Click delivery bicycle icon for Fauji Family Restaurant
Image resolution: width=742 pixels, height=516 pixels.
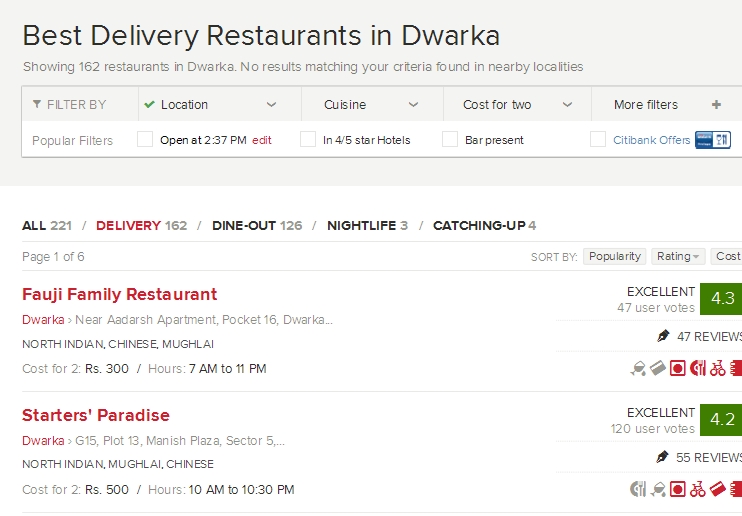[717, 368]
